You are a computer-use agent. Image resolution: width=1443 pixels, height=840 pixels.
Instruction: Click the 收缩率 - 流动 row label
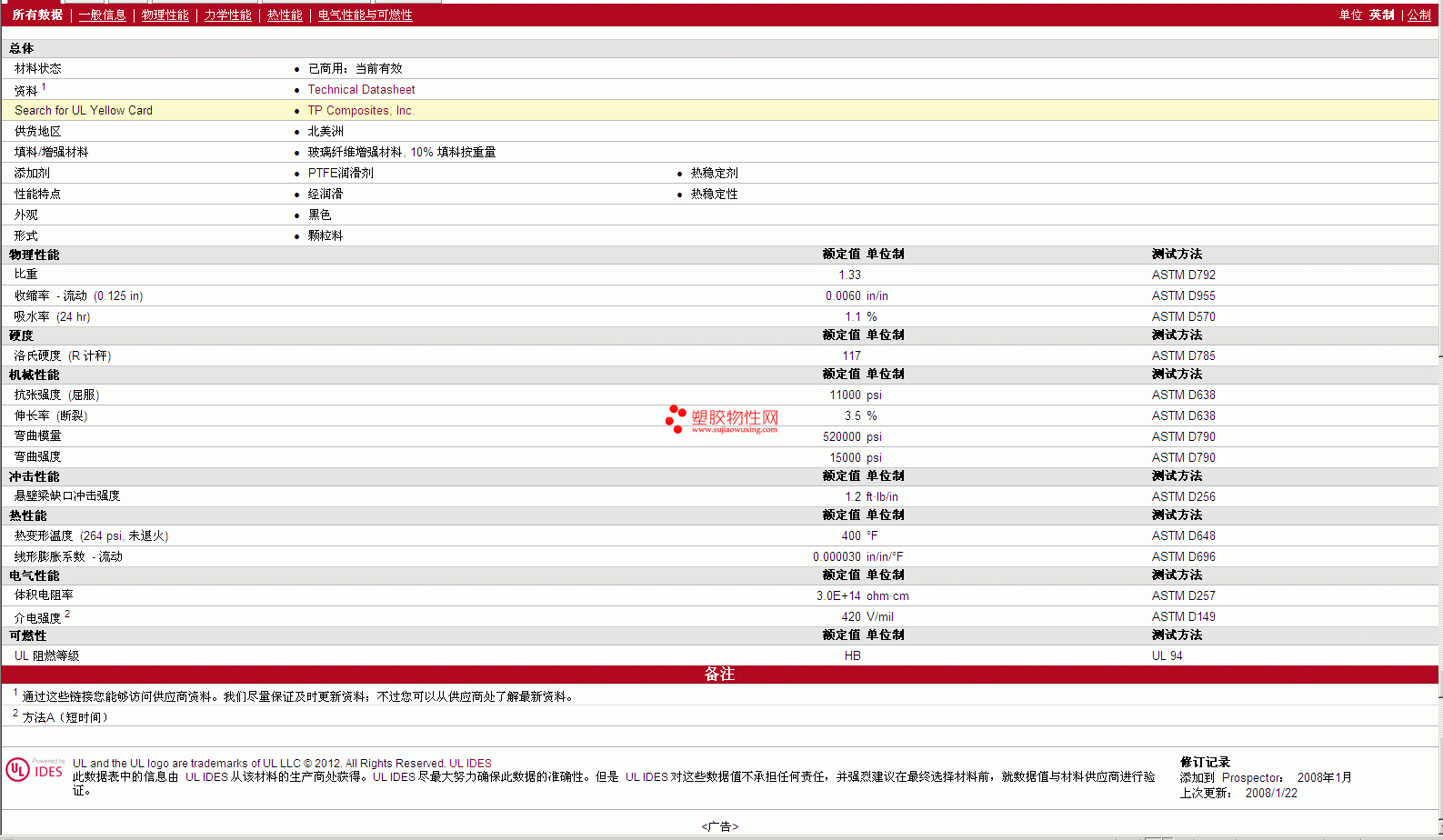[78, 295]
